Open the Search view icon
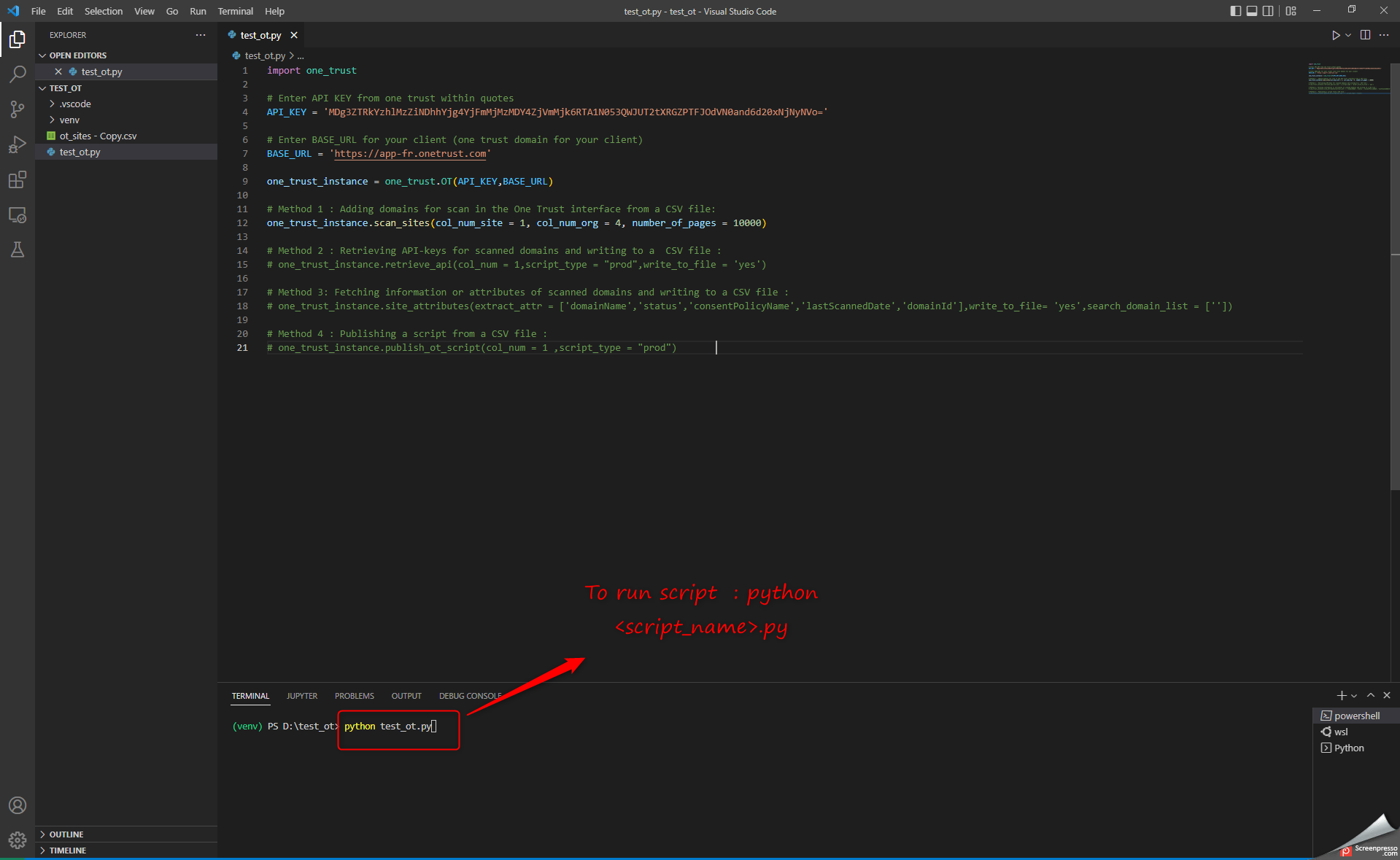Viewport: 1400px width, 860px height. click(18, 74)
